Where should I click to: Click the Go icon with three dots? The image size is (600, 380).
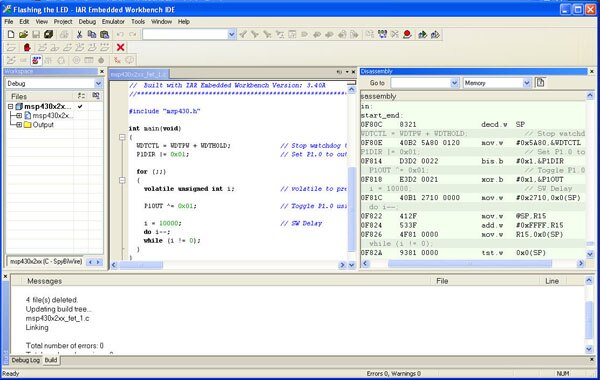(104, 47)
